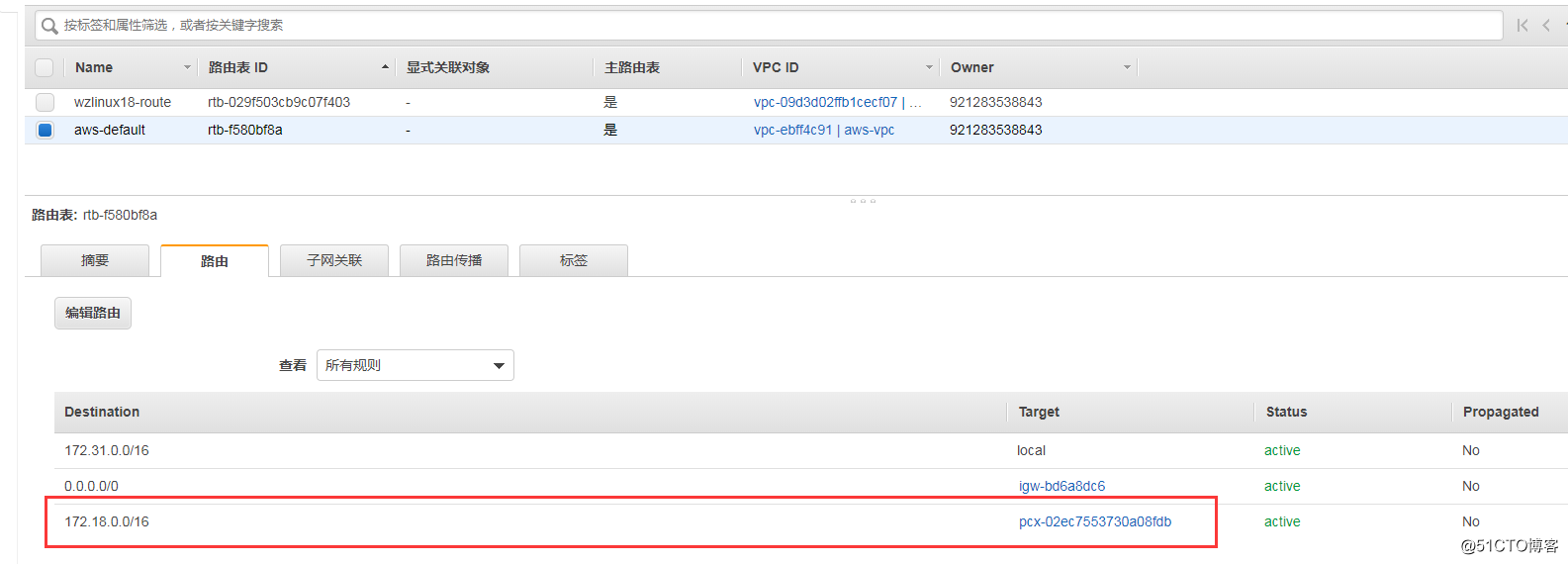The image size is (1568, 564).
Task: Click the 主路由表 column header
Action: click(x=632, y=67)
